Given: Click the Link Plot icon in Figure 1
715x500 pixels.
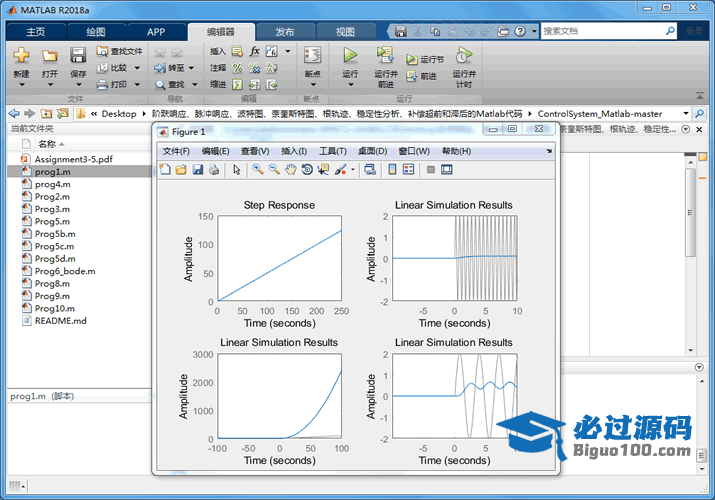Looking at the screenshot, I should point(370,170).
